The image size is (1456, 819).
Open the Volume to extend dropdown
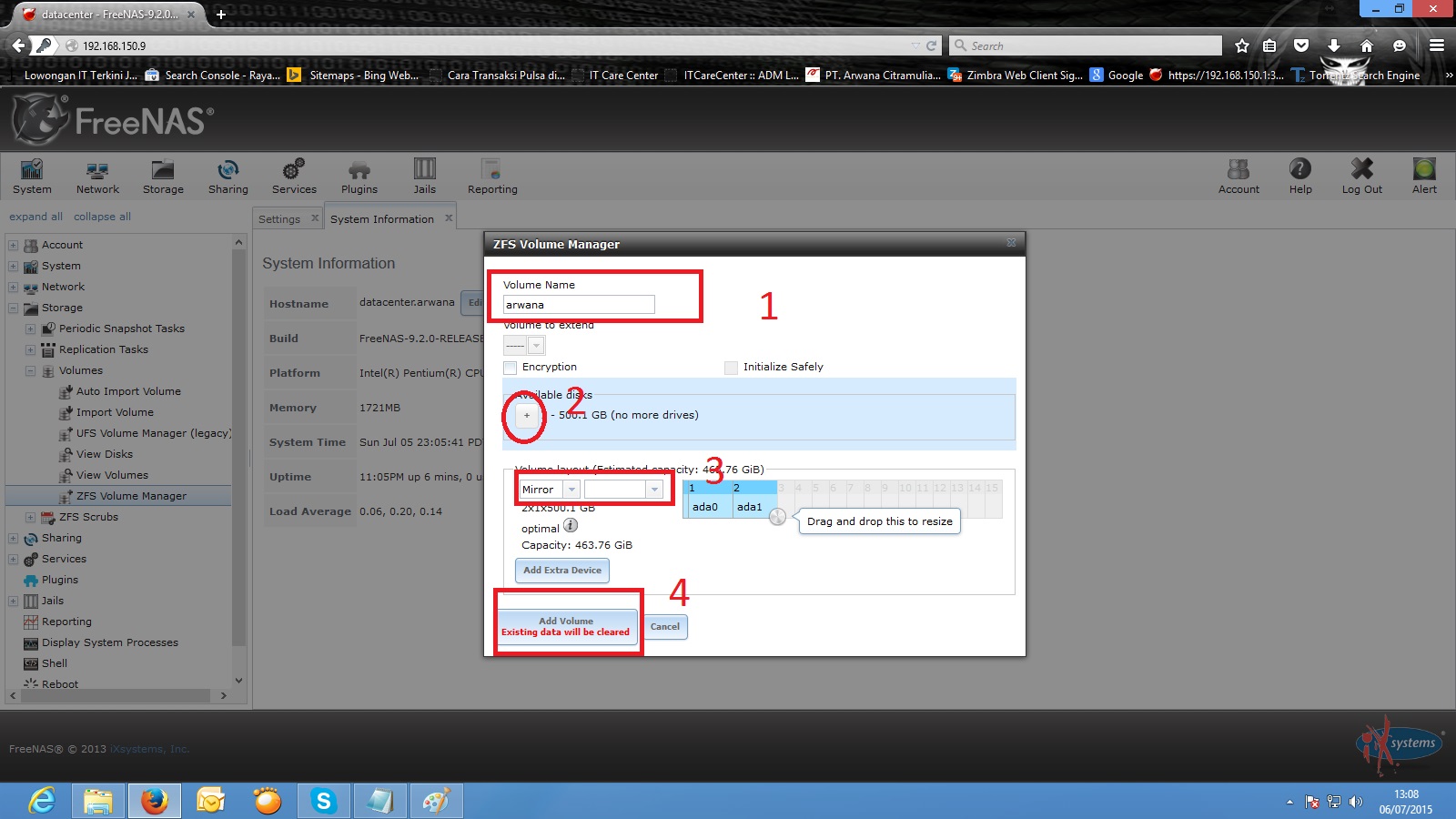(x=524, y=346)
